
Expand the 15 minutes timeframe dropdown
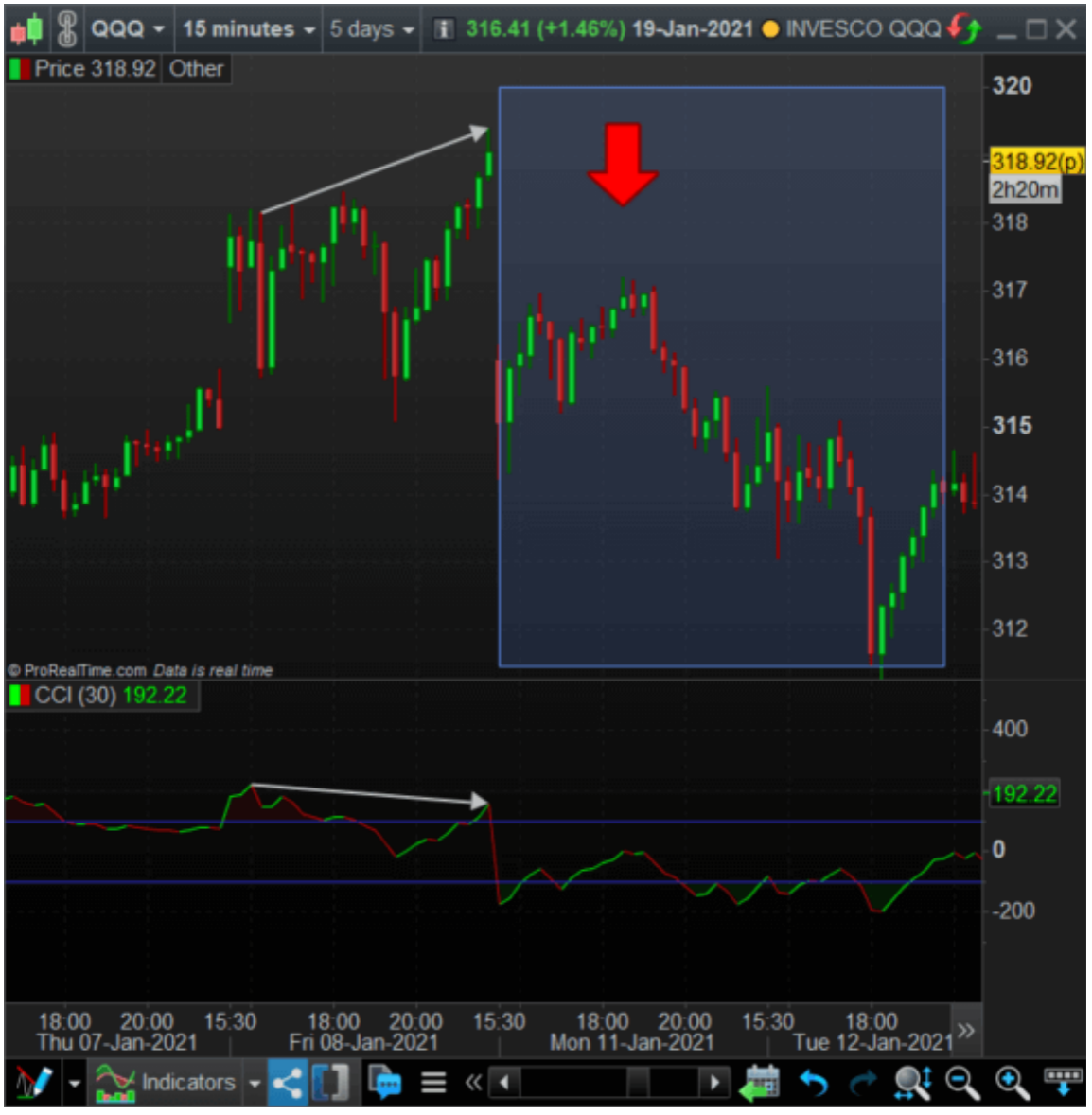click(x=248, y=29)
